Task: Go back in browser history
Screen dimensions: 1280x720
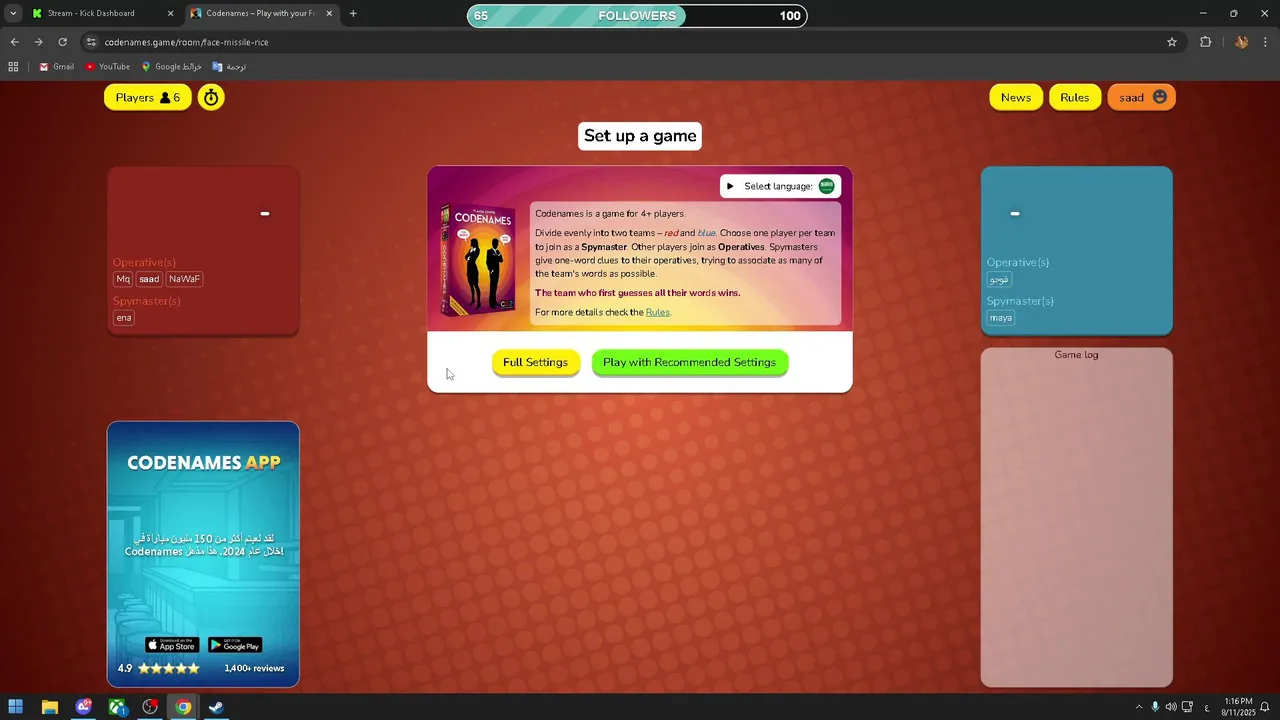Action: pyautogui.click(x=14, y=42)
